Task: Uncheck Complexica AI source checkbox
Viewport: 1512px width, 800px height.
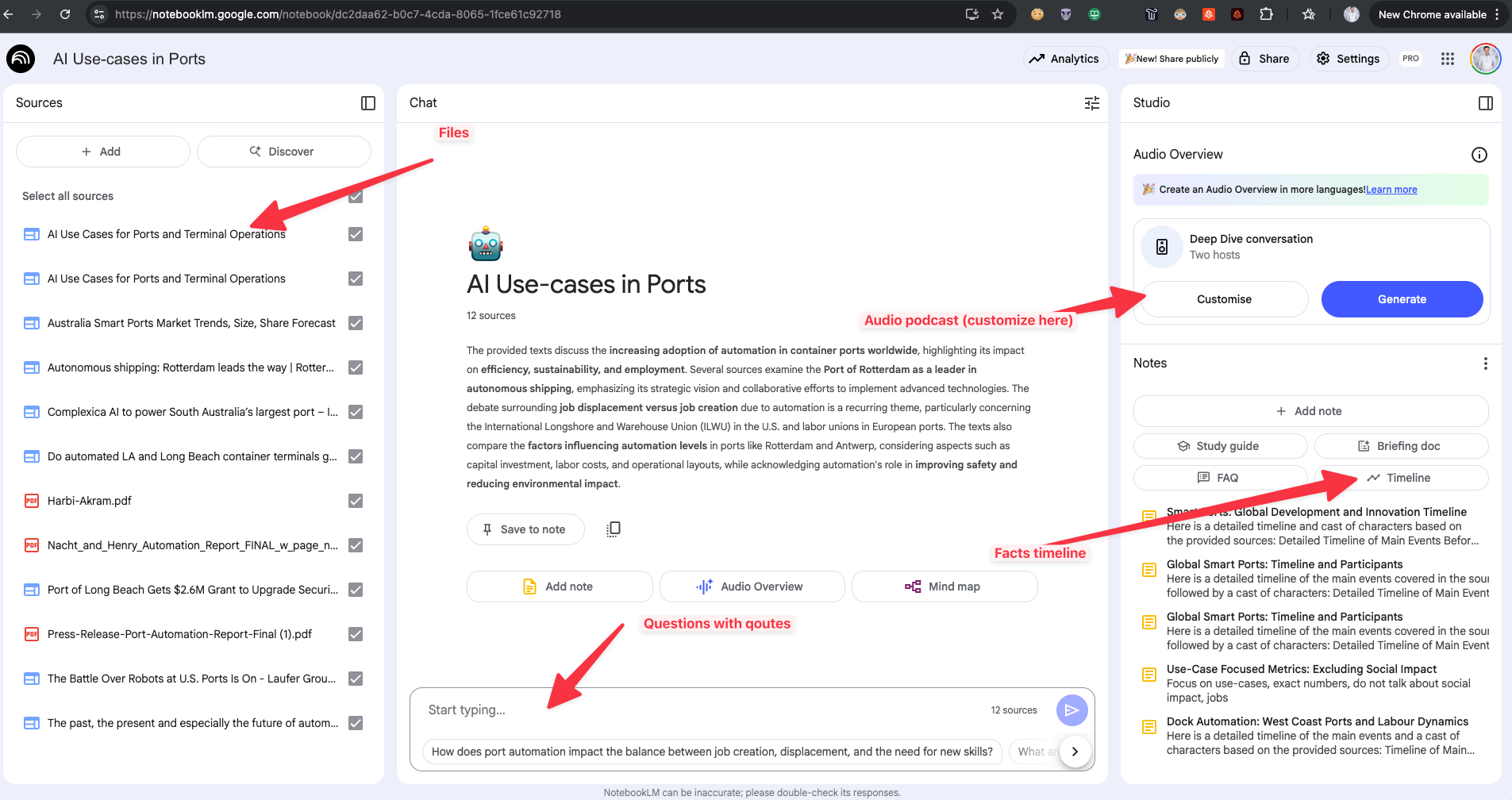Action: 356,412
